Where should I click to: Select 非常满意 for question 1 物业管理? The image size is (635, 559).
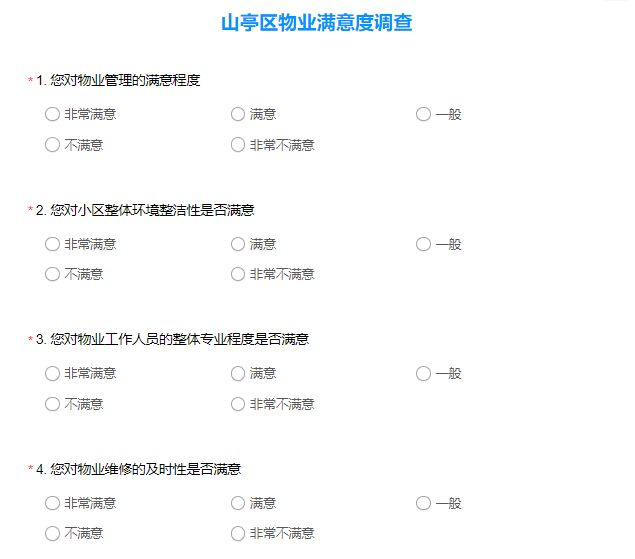tap(52, 114)
